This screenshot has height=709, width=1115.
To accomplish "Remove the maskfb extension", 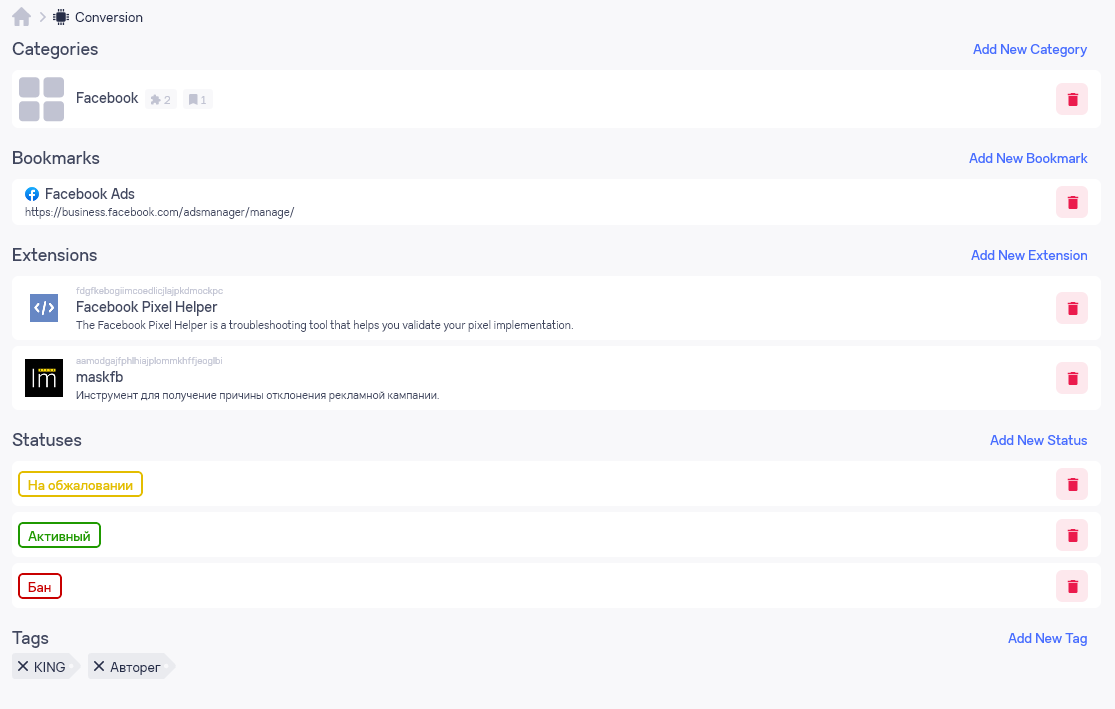I will (1072, 378).
